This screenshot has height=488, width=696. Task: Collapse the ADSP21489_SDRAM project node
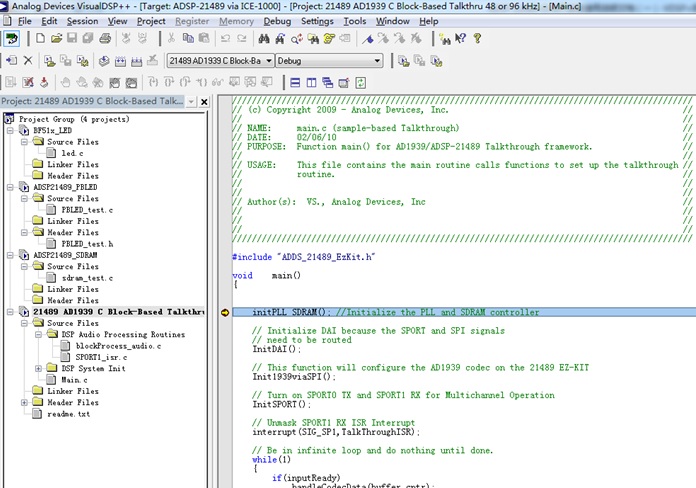click(x=10, y=255)
